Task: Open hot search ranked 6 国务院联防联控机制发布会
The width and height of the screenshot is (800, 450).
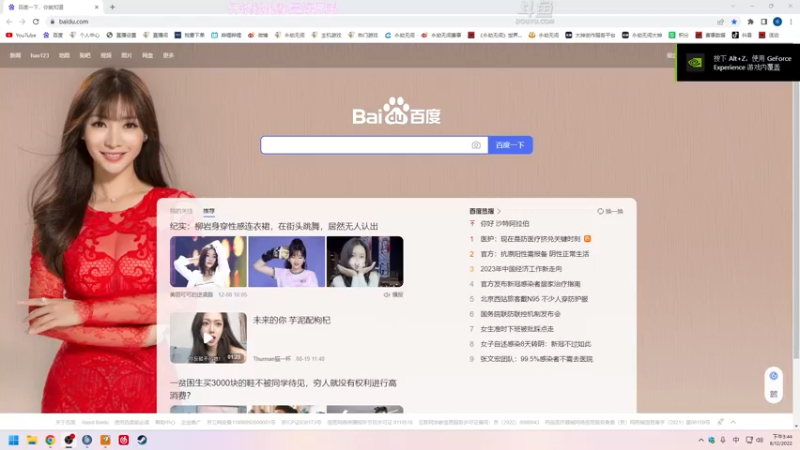Action: (x=520, y=314)
